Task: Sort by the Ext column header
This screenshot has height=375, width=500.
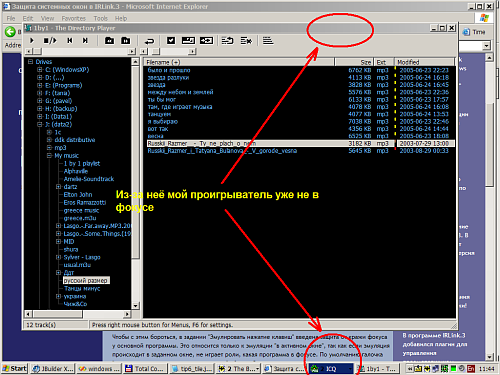Action: 384,62
